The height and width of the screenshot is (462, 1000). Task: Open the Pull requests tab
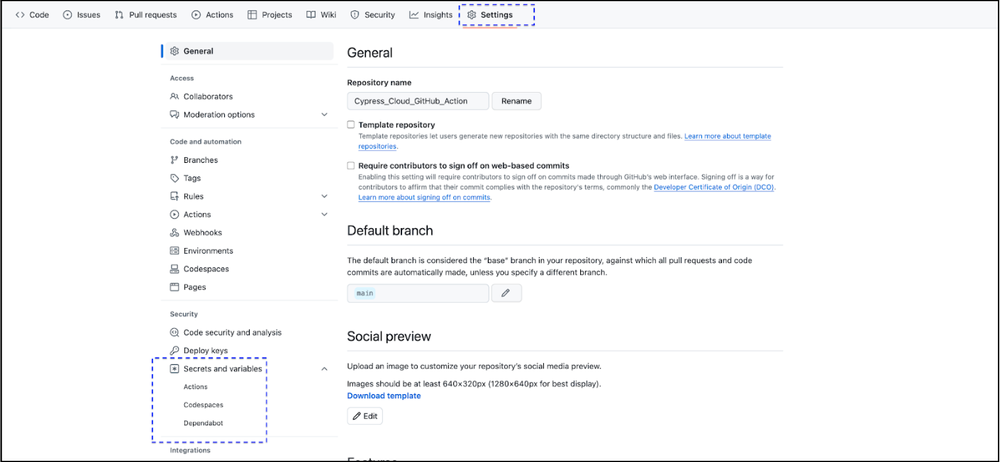tap(146, 15)
